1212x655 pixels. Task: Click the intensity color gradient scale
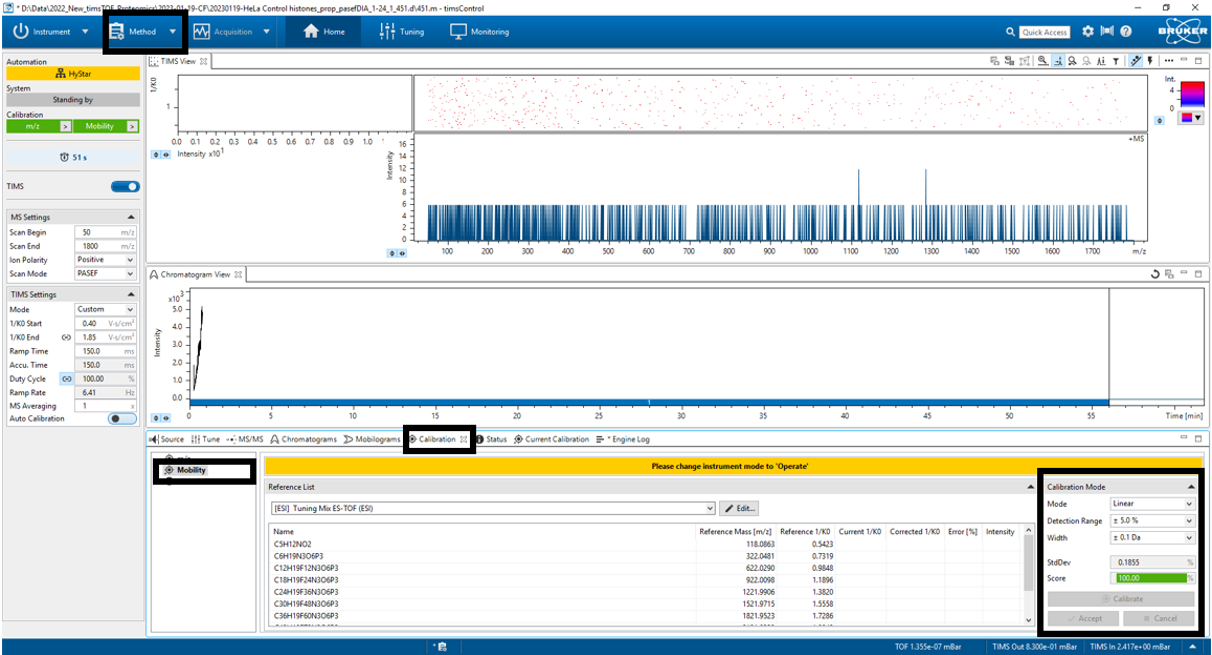coord(1192,94)
